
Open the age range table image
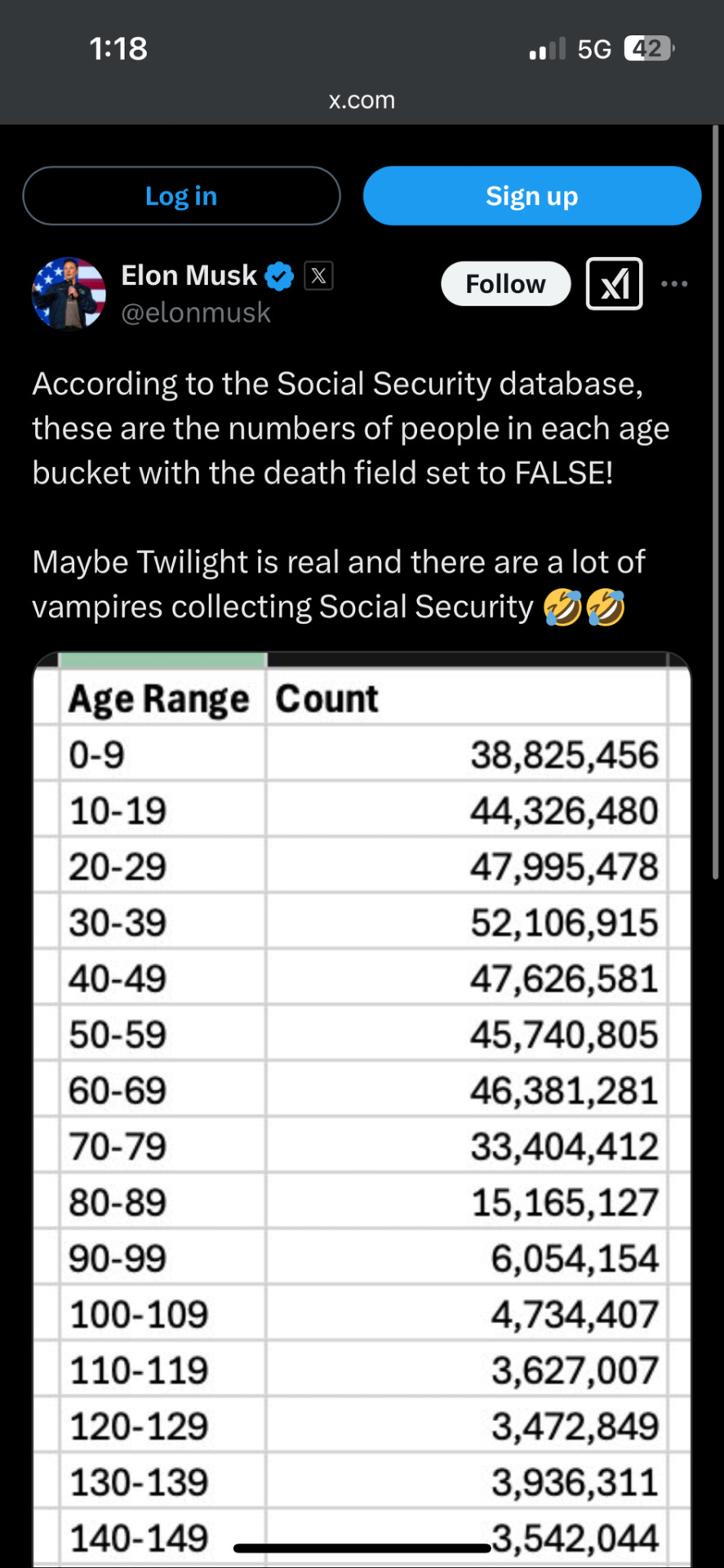coord(362,1109)
